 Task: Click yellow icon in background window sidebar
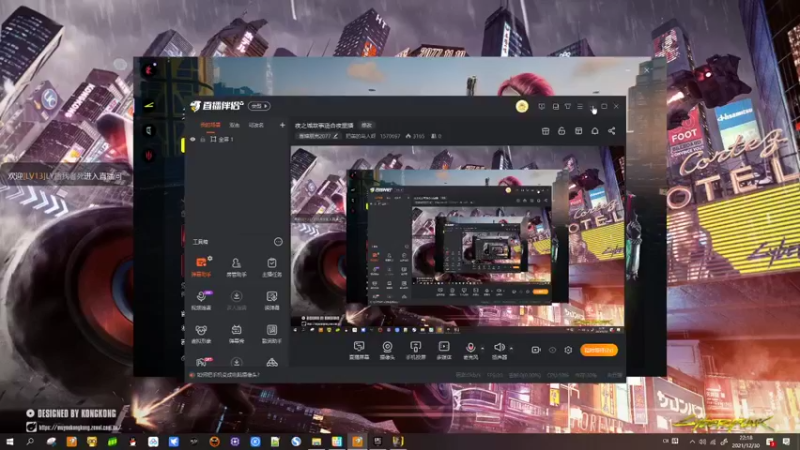point(148,106)
